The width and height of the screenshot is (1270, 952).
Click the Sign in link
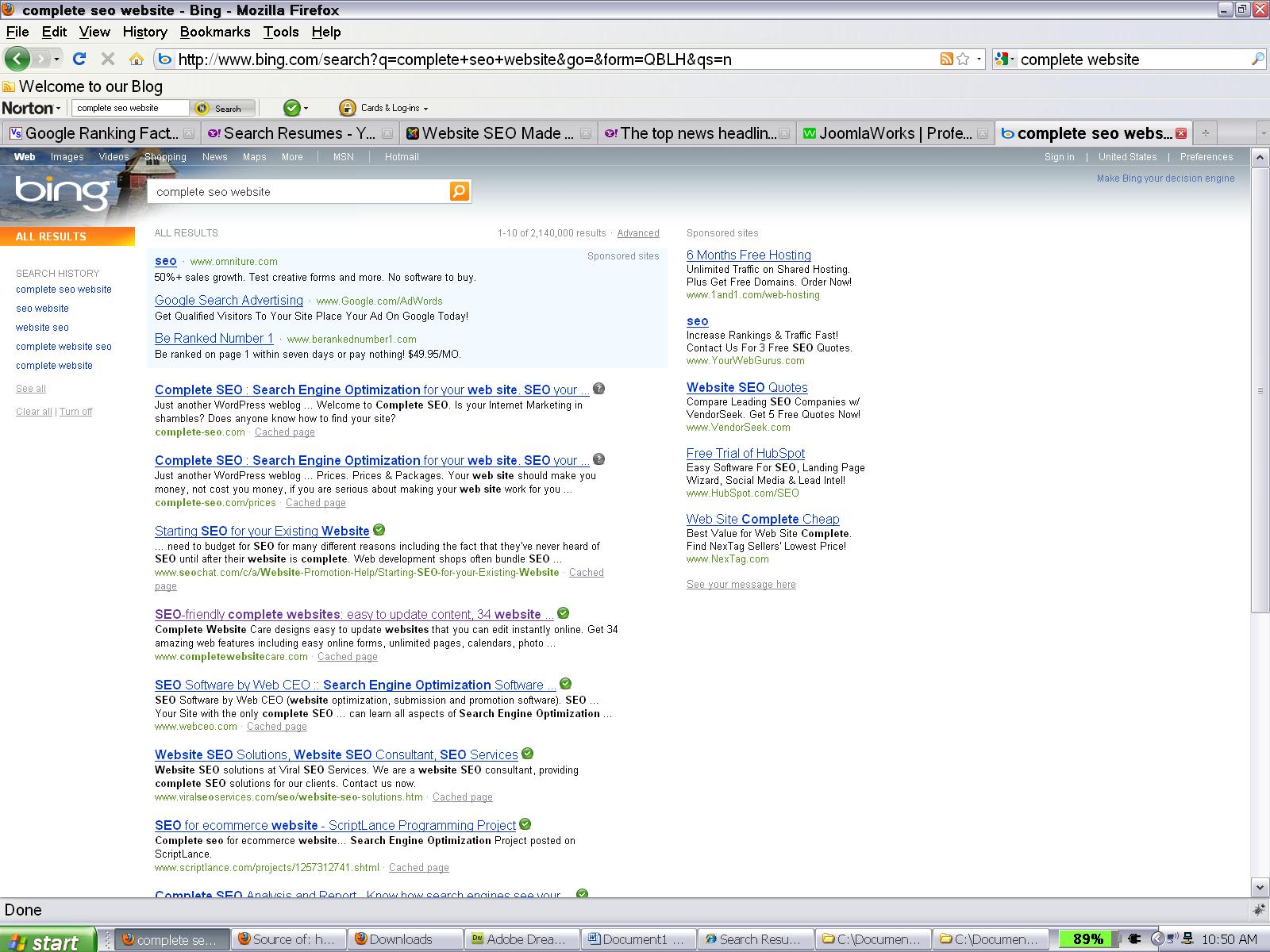pyautogui.click(x=1059, y=157)
